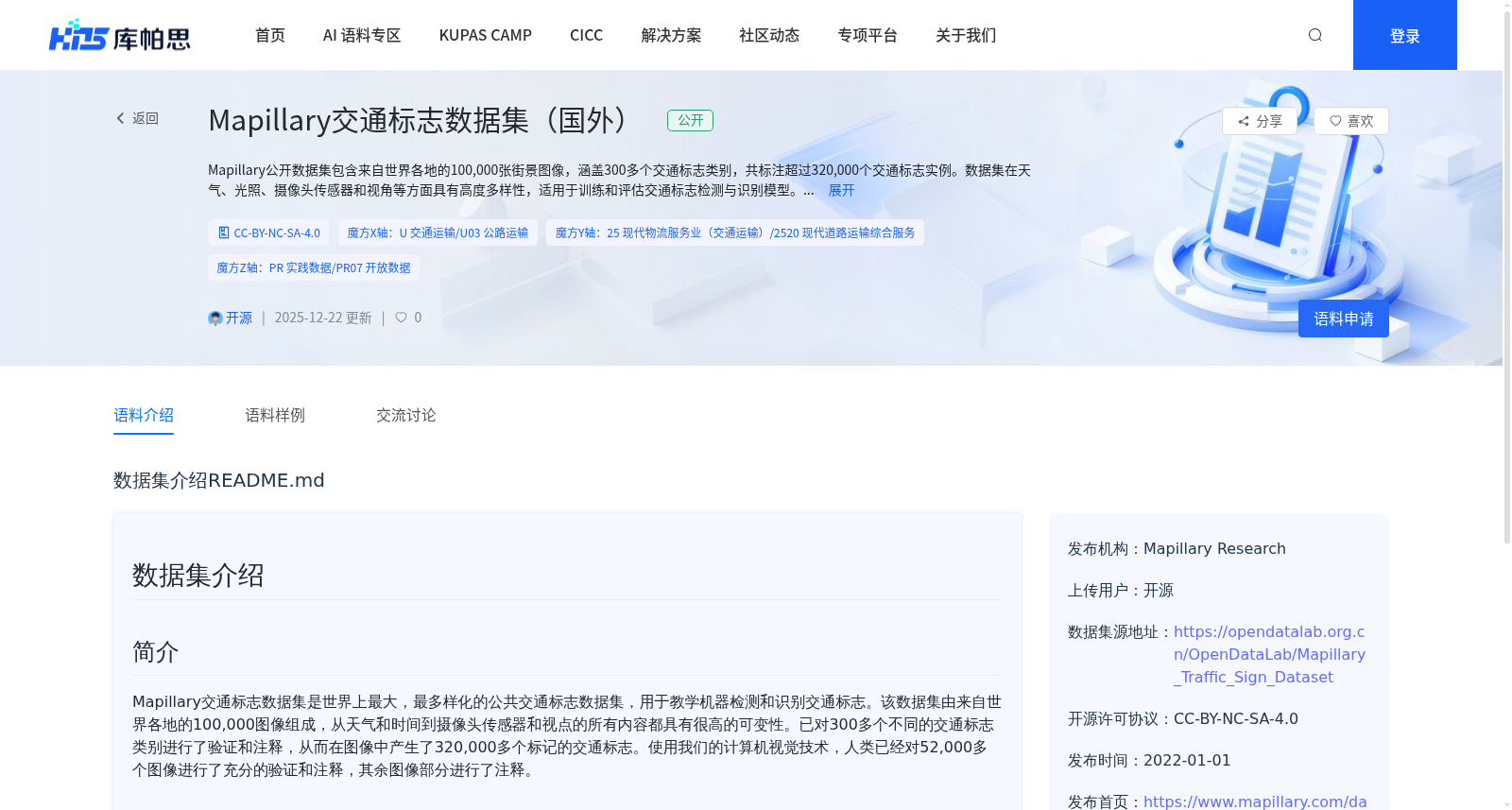Screen dimensions: 1512x810
Task: Switch to the 语料介绍 tab
Action: click(x=144, y=415)
